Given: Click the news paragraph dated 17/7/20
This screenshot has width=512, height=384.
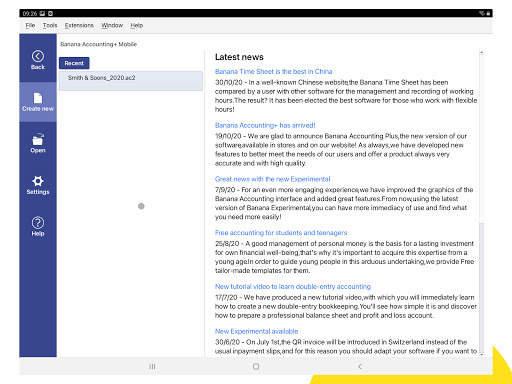Looking at the screenshot, I should pyautogui.click(x=346, y=306).
